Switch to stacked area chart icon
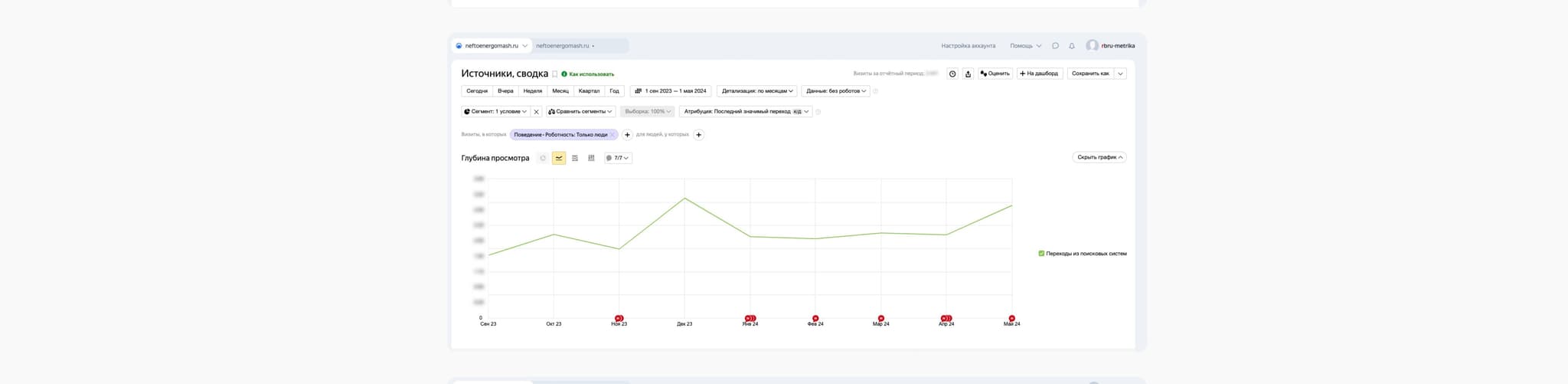The image size is (1568, 384). tap(575, 158)
